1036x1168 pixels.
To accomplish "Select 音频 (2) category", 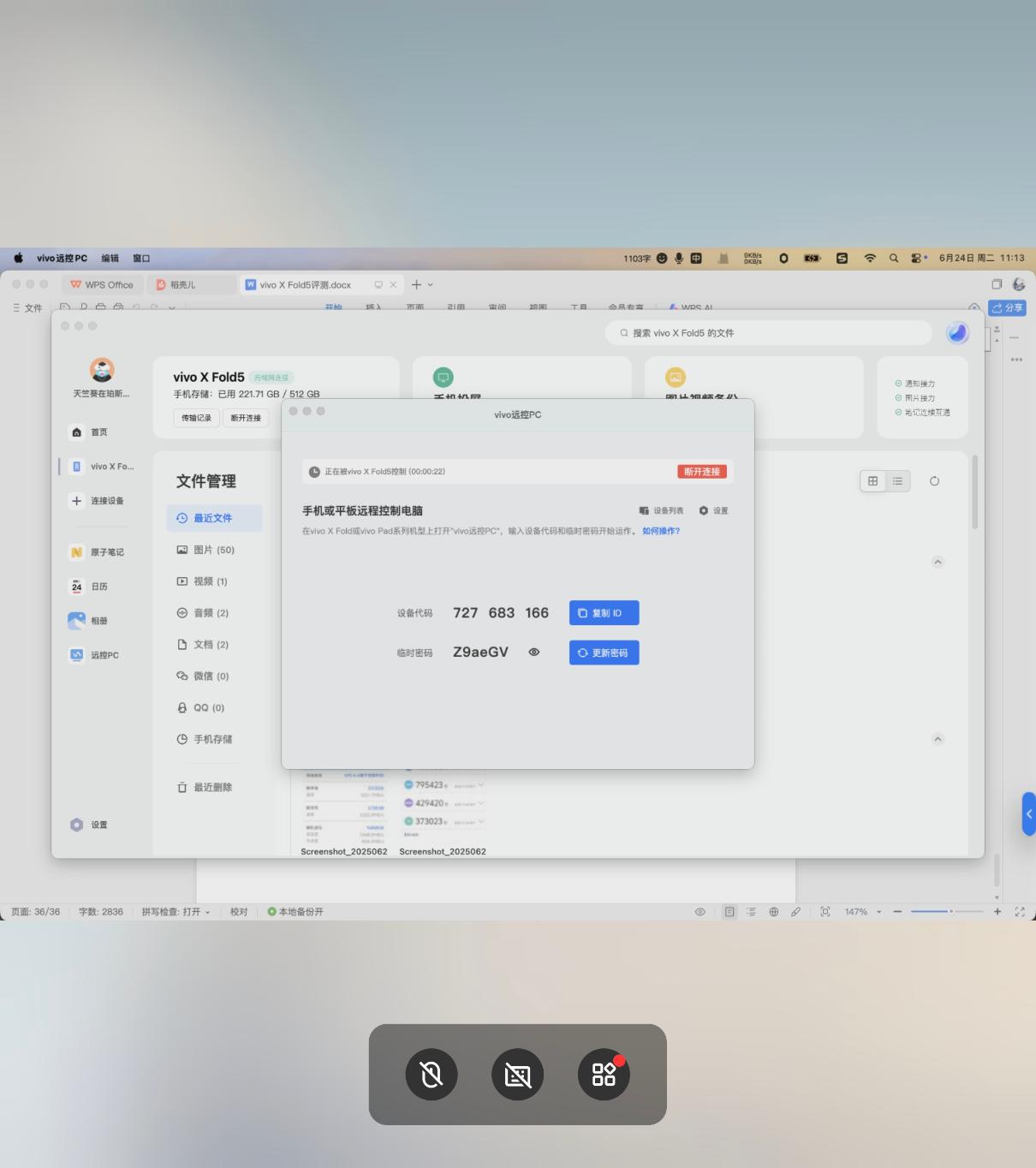I will [202, 613].
